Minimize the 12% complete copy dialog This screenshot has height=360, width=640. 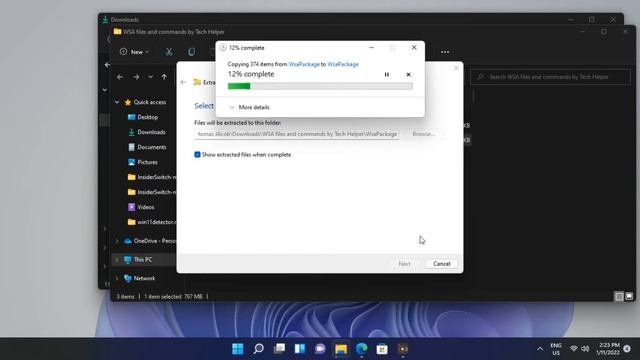click(x=371, y=48)
